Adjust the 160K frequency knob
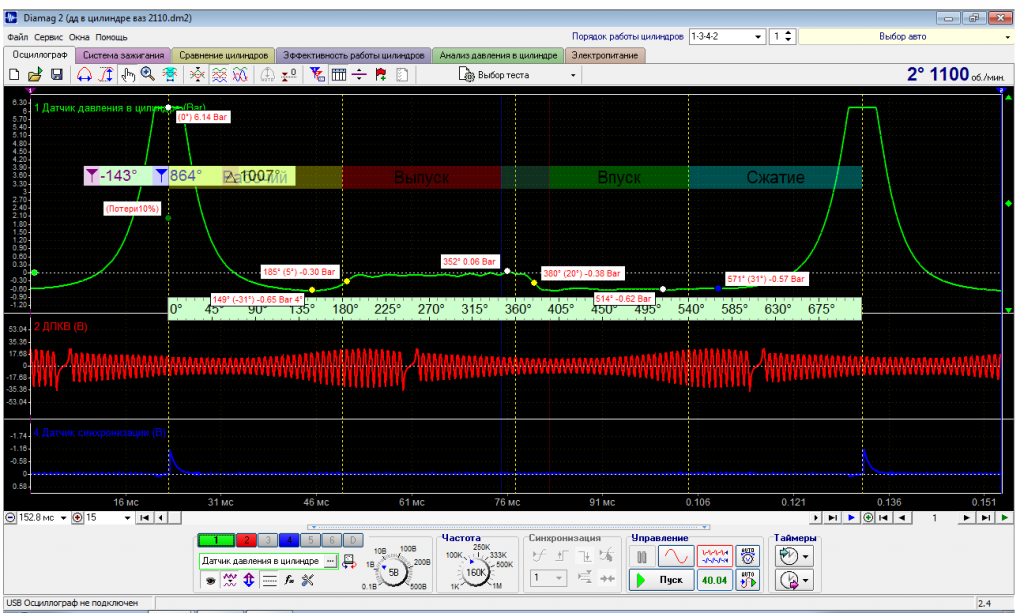The width and height of the screenshot is (1024, 613). [475, 573]
